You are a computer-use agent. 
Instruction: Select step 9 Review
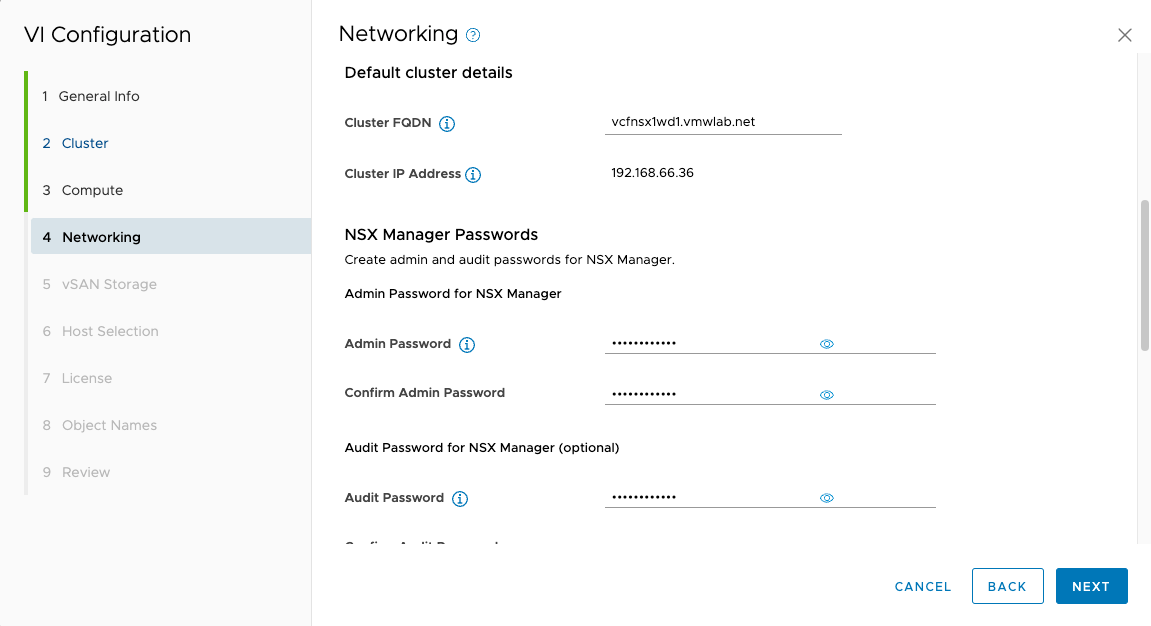click(76, 472)
